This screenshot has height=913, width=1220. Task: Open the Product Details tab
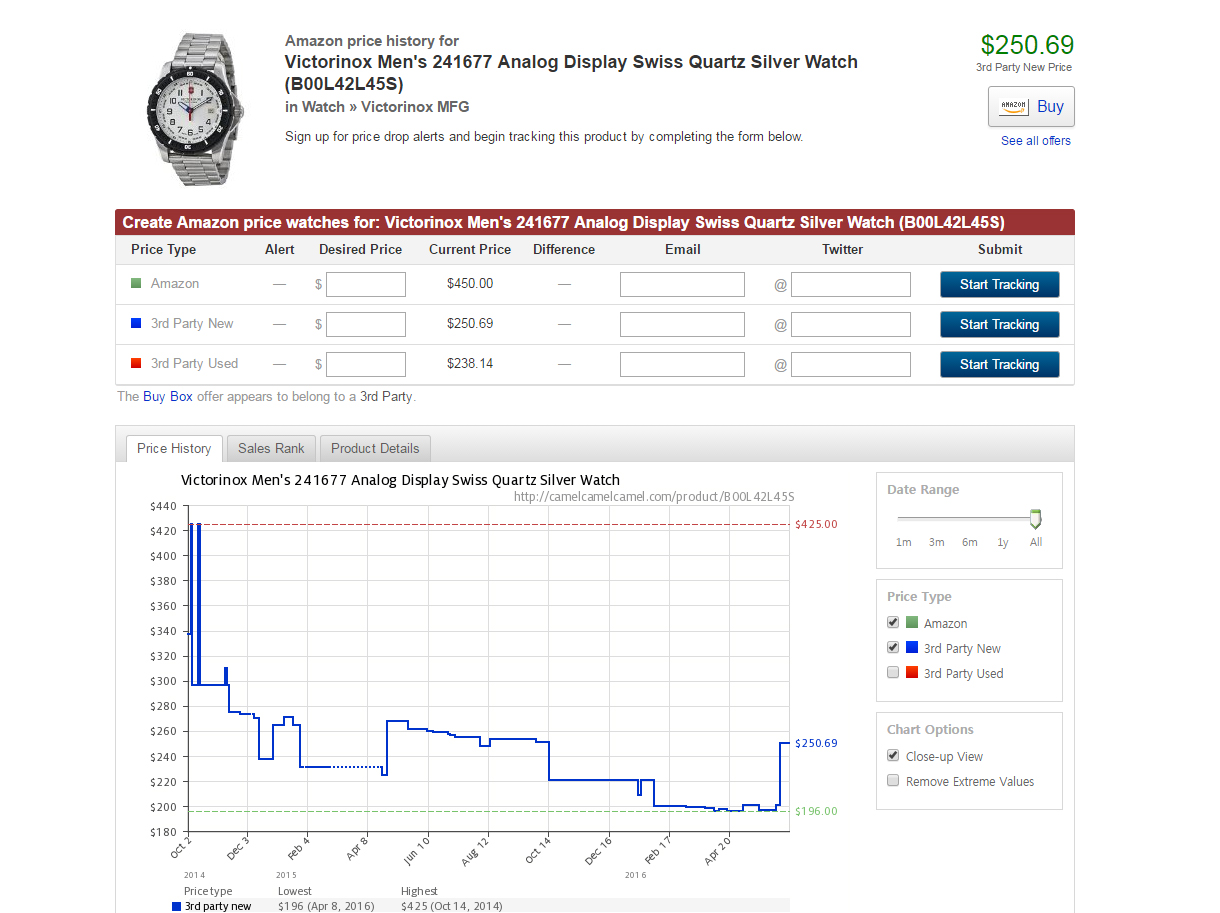(376, 448)
